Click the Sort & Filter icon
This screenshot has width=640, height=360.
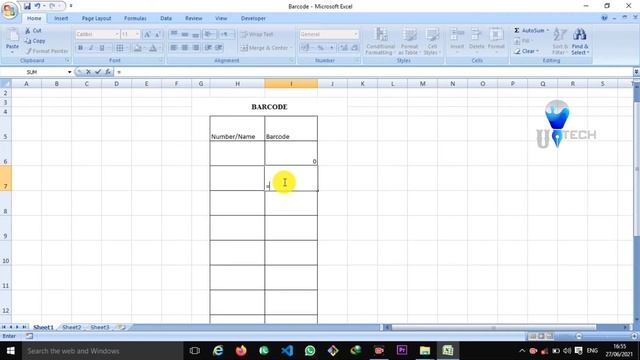tap(560, 34)
